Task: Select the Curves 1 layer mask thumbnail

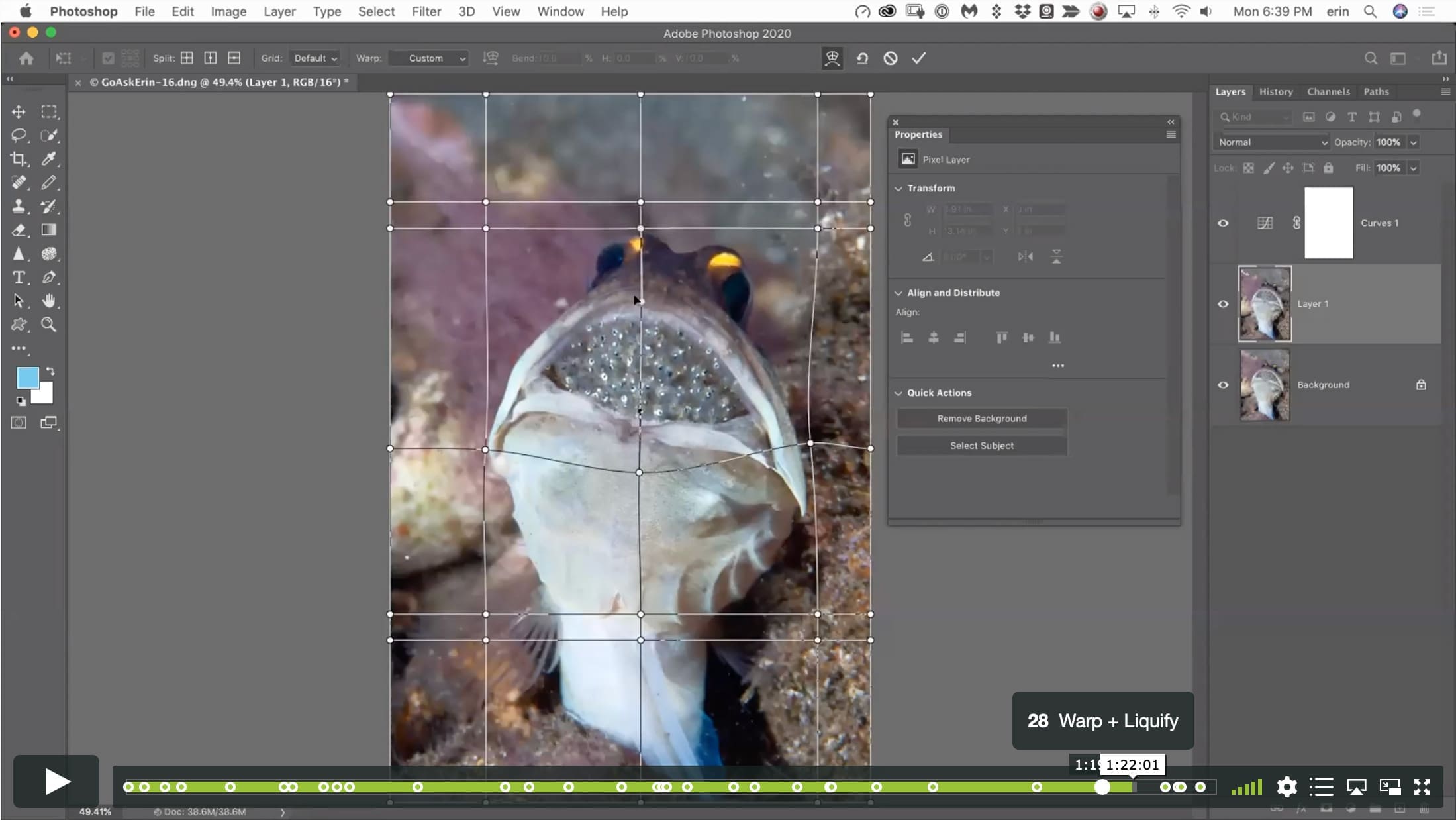Action: [x=1328, y=223]
